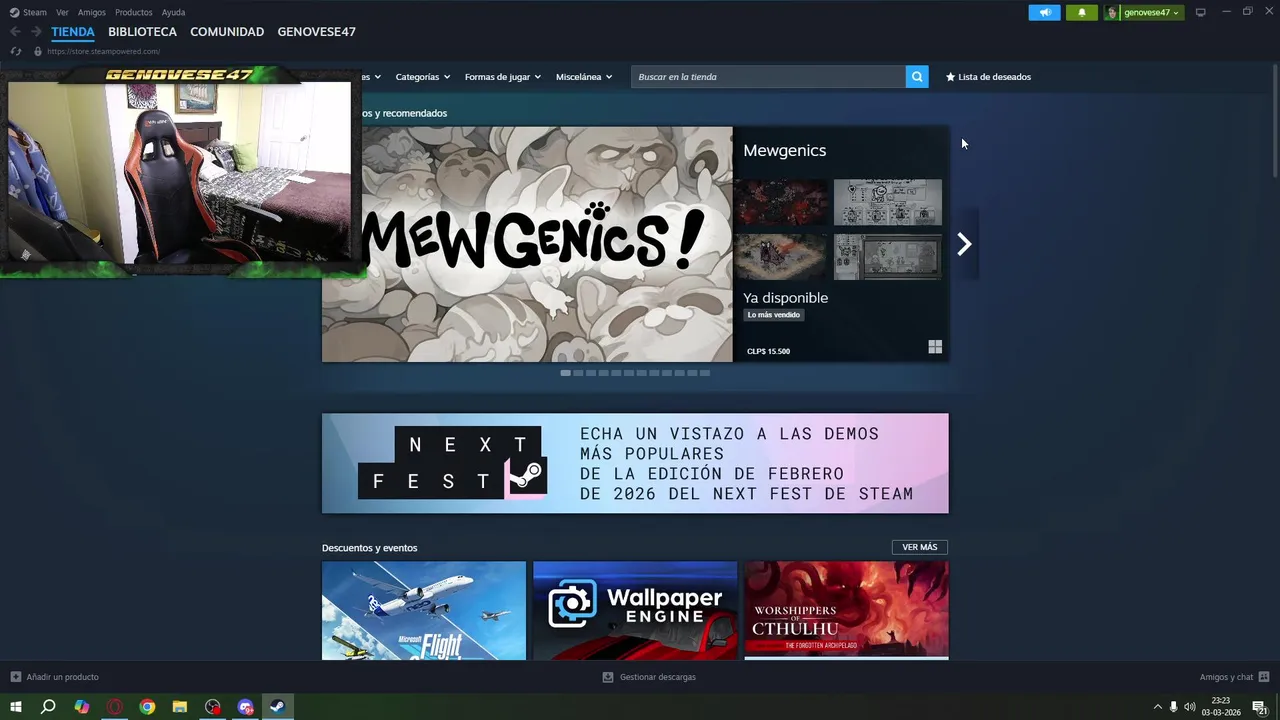Select the highlighted active carousel dot

(x=566, y=373)
